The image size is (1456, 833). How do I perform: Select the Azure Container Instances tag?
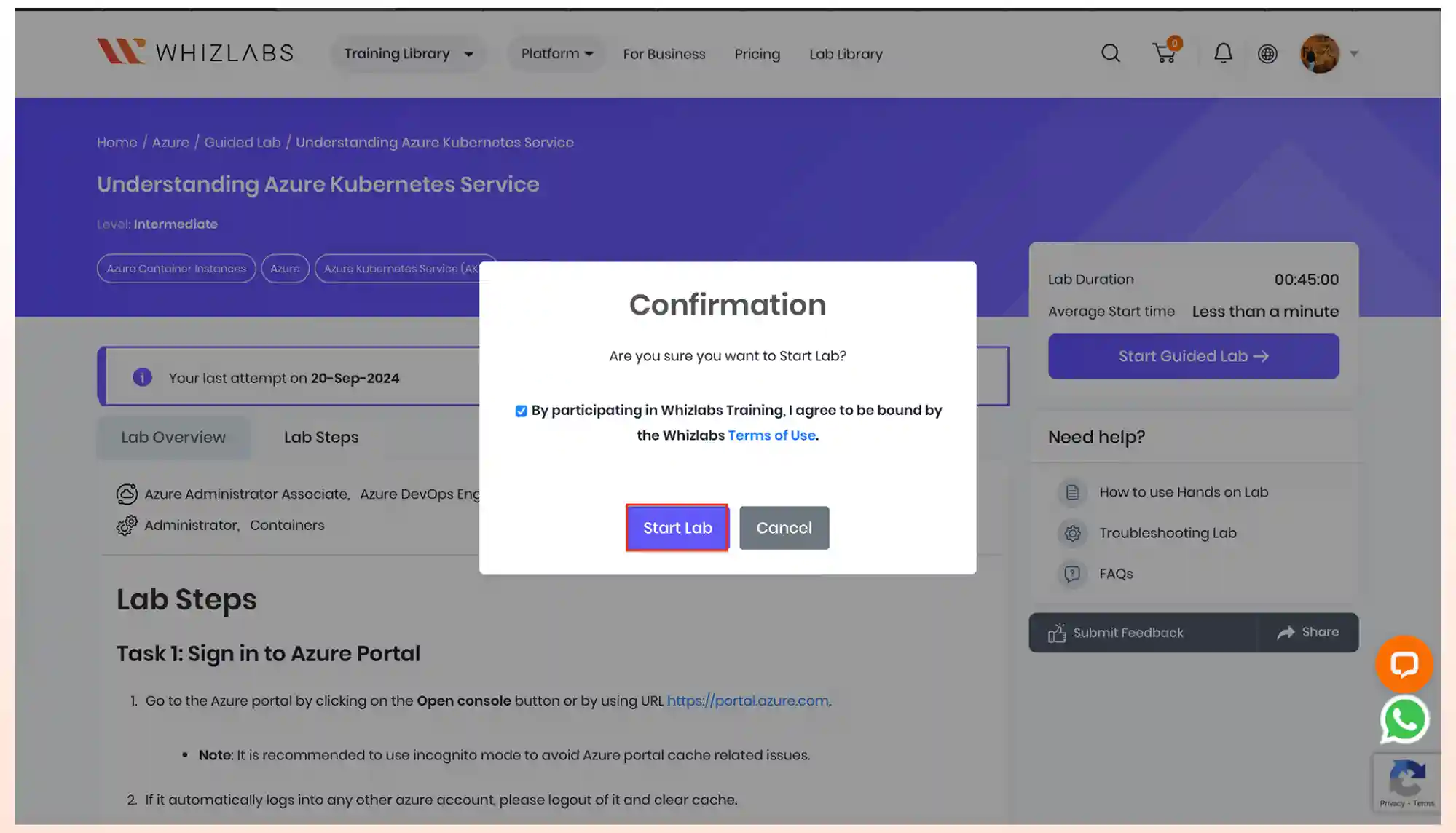[x=176, y=268]
